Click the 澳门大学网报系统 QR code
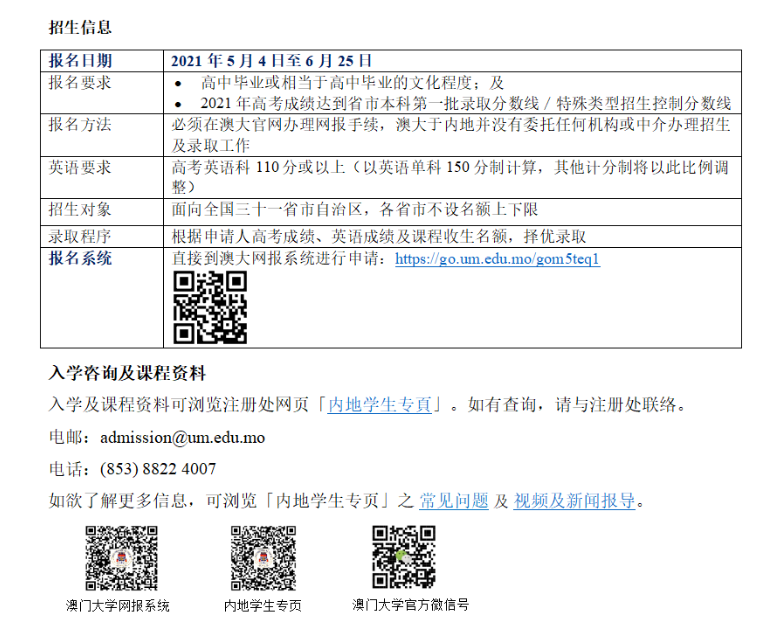This screenshot has width=775, height=618. pyautogui.click(x=121, y=558)
